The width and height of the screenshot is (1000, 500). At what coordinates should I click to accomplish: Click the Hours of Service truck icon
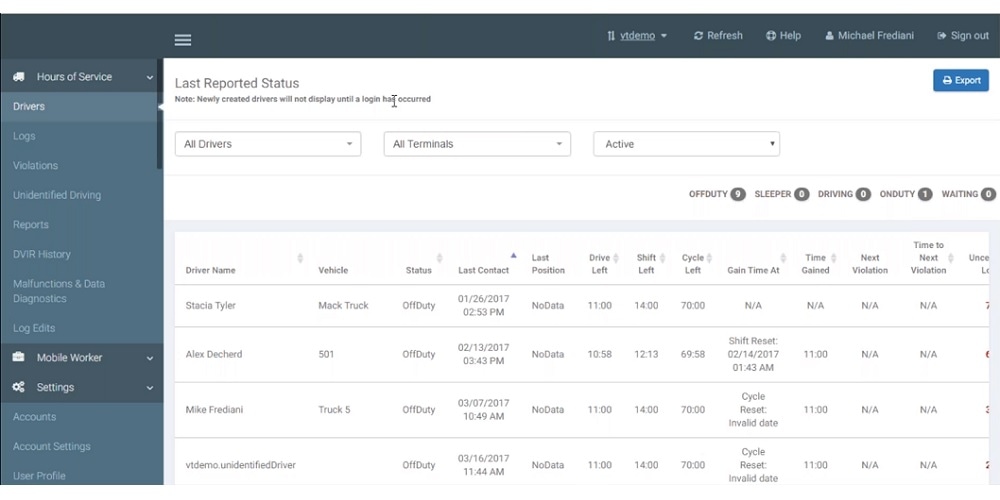tap(19, 77)
